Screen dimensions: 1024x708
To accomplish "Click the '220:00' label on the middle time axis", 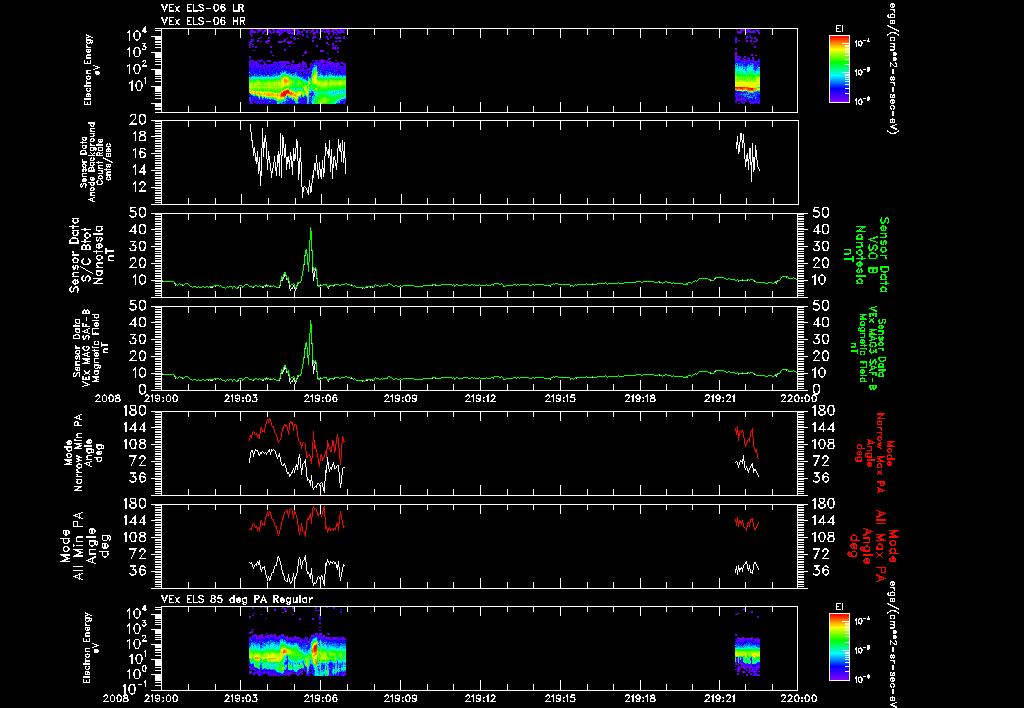I will 799,398.
